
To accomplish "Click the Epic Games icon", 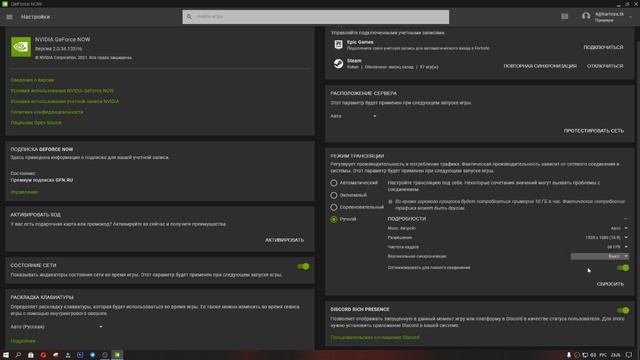I will coord(338,44).
